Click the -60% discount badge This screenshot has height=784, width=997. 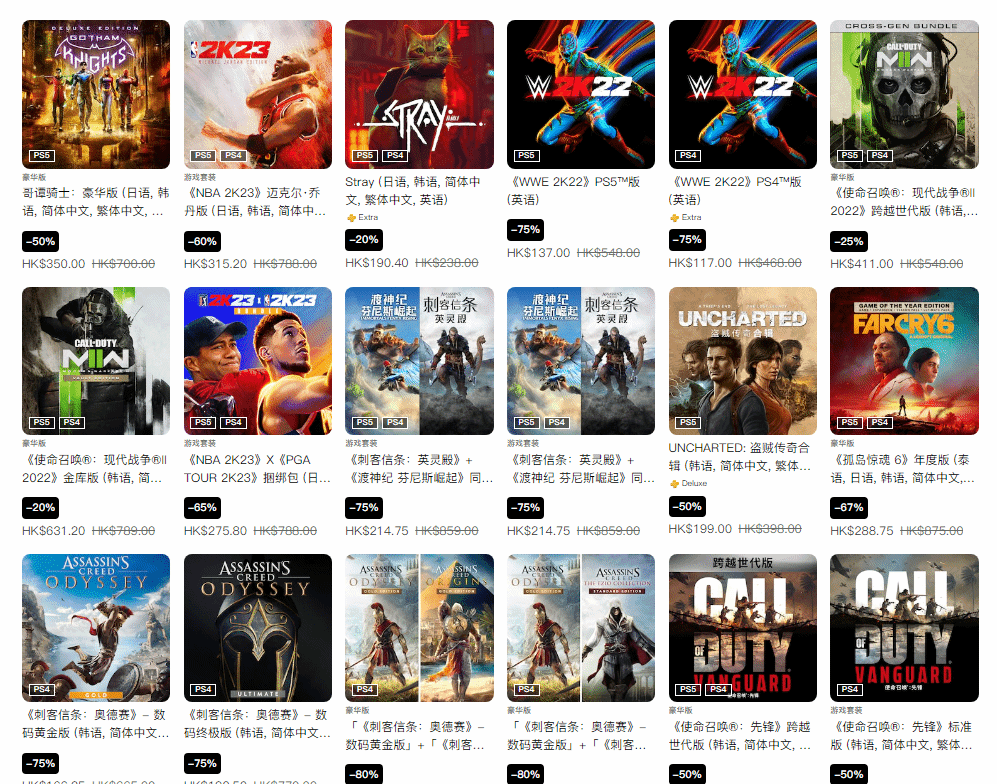tap(203, 242)
